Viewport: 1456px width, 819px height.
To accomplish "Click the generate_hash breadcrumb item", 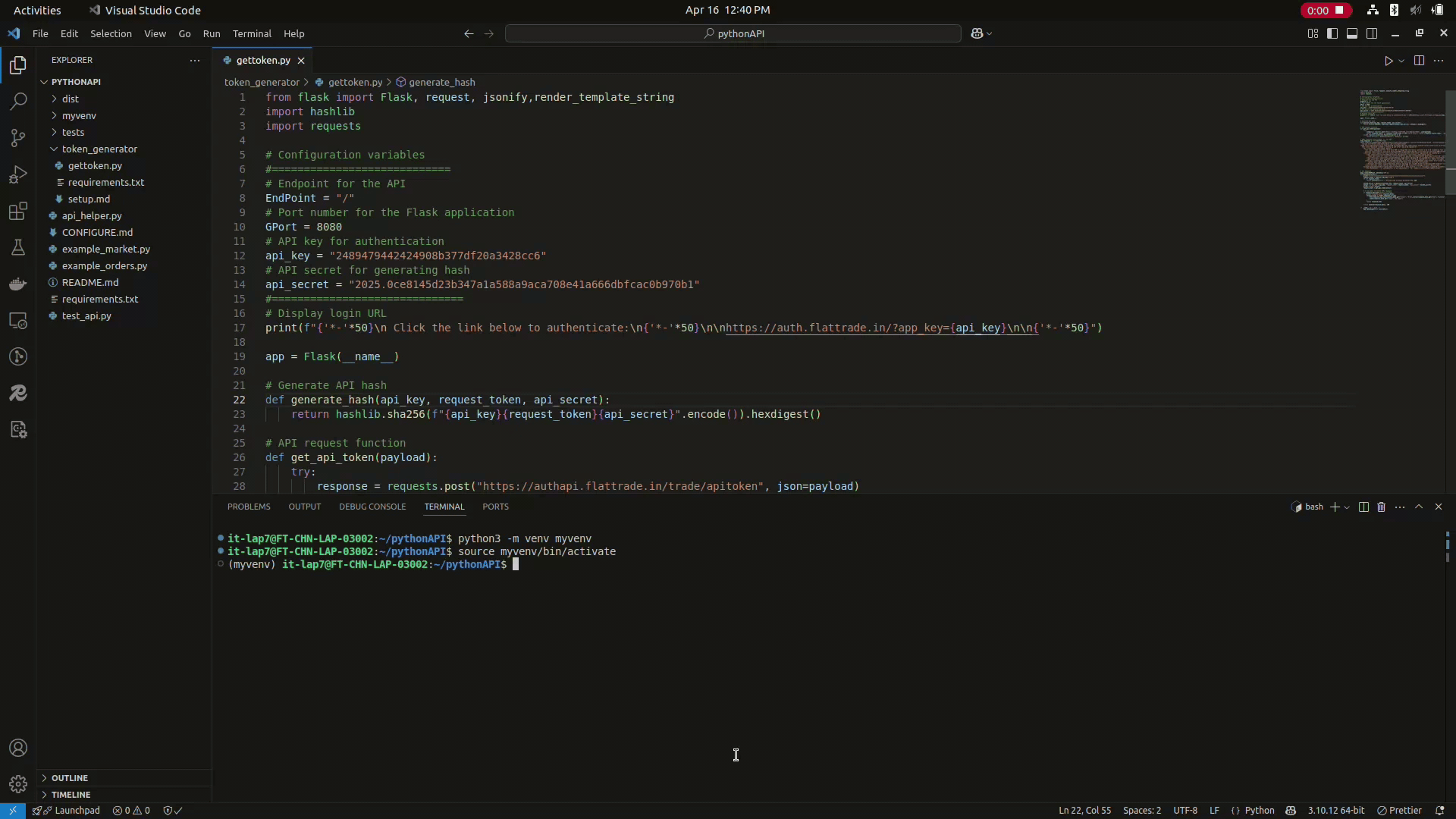I will coord(436,82).
